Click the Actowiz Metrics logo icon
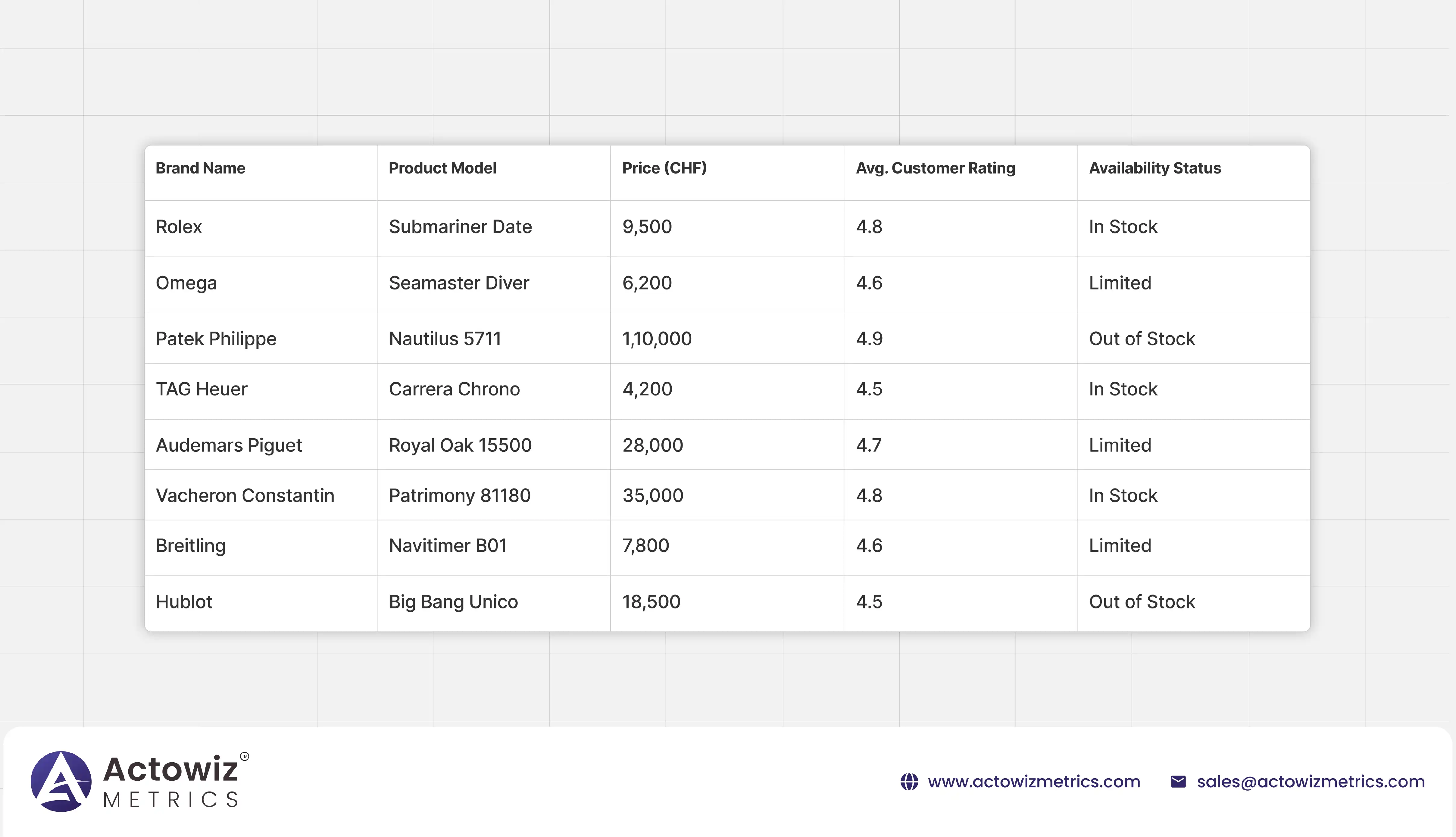This screenshot has height=837, width=1456. [x=61, y=781]
